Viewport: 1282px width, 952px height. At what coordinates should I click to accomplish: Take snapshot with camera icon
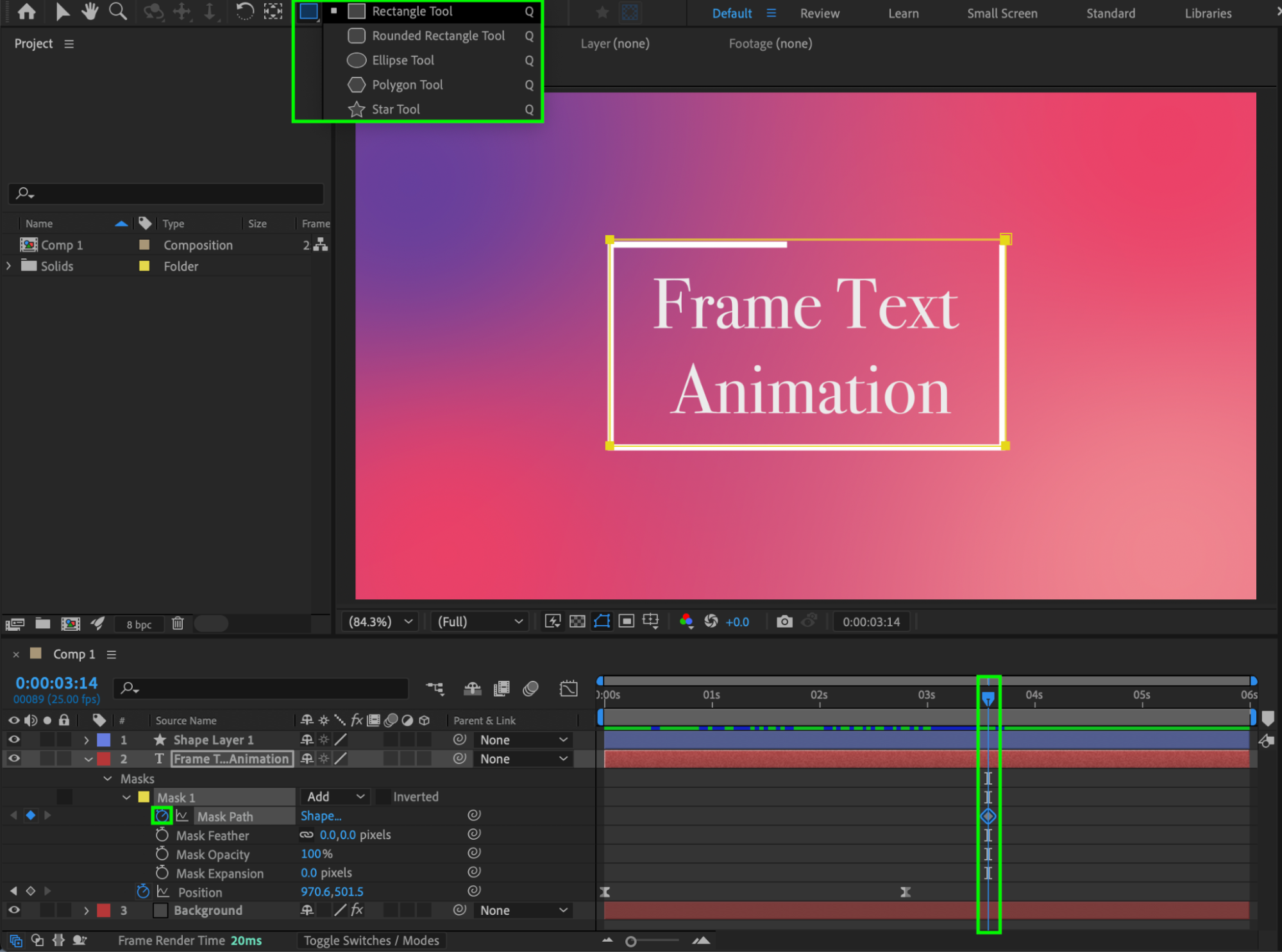click(784, 621)
